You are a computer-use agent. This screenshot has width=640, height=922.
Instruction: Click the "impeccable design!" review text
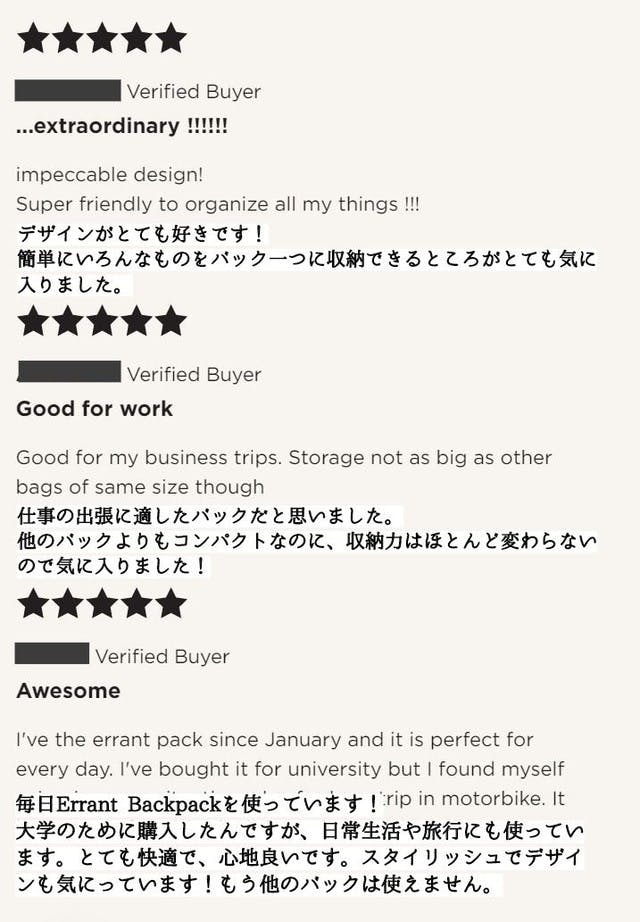click(110, 174)
